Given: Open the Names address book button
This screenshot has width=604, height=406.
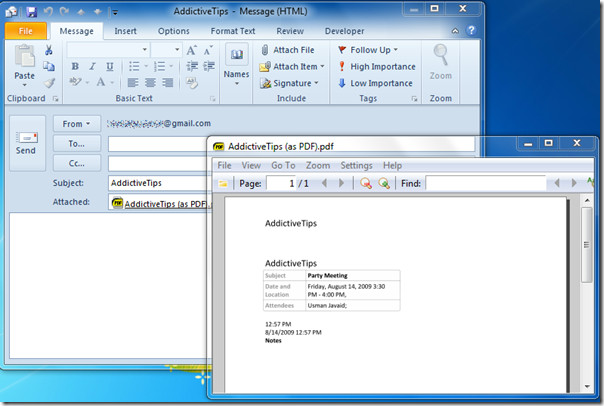Looking at the screenshot, I should tap(237, 65).
